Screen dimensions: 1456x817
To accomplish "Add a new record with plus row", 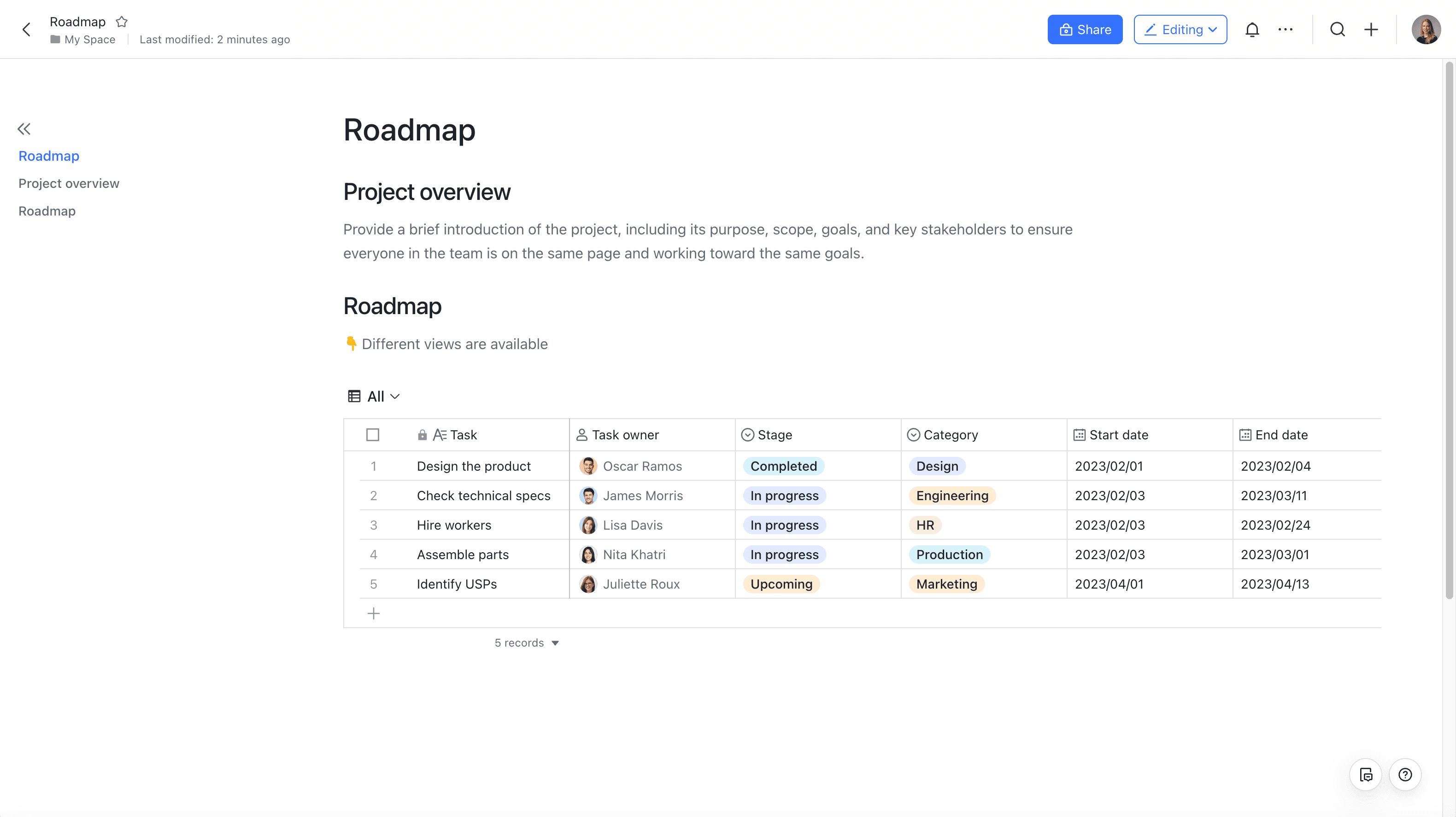I will click(374, 613).
